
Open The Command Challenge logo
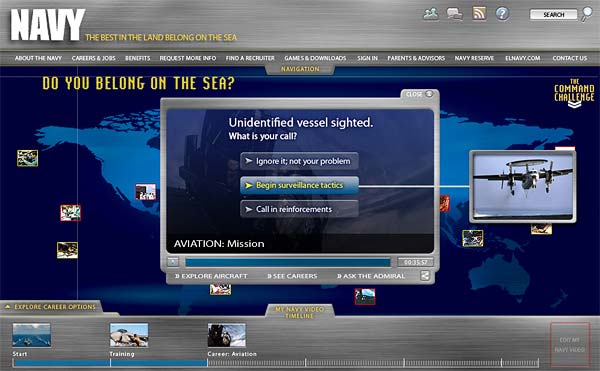[574, 93]
